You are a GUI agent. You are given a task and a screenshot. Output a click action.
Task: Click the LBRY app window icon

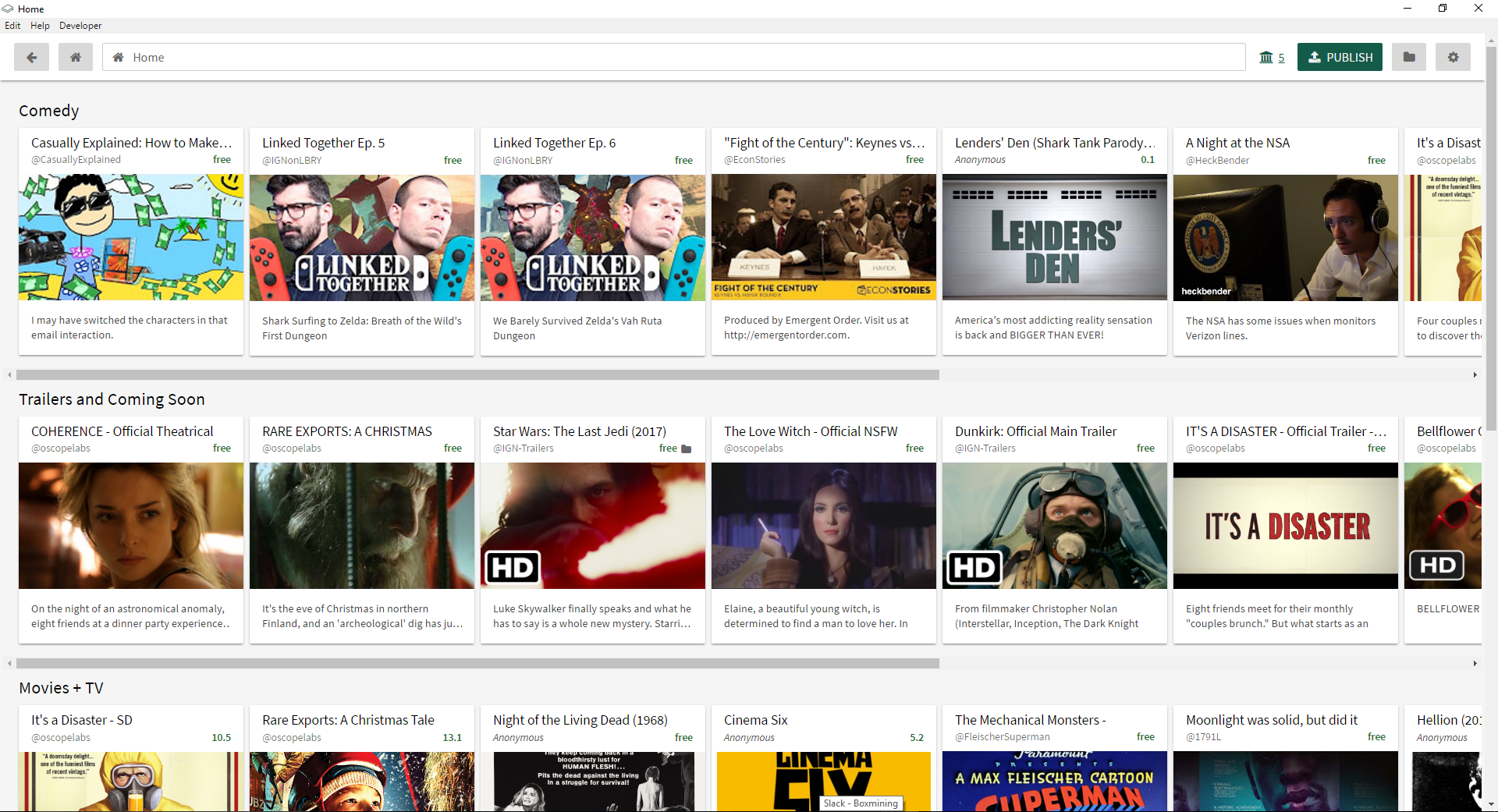coord(8,9)
